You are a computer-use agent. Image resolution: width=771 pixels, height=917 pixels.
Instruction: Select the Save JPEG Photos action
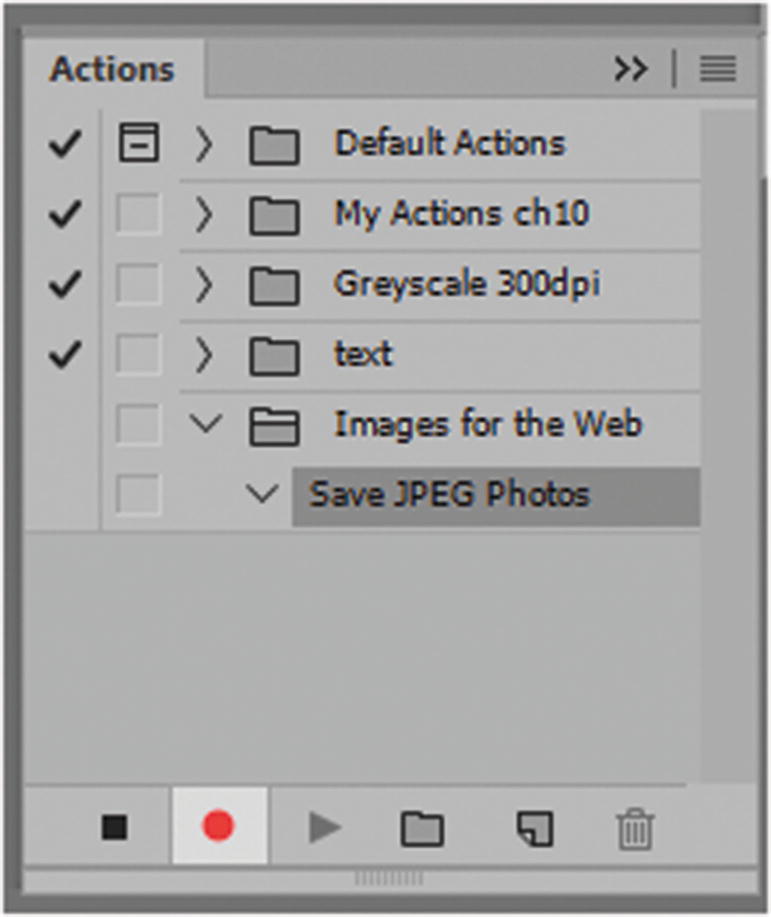[450, 494]
